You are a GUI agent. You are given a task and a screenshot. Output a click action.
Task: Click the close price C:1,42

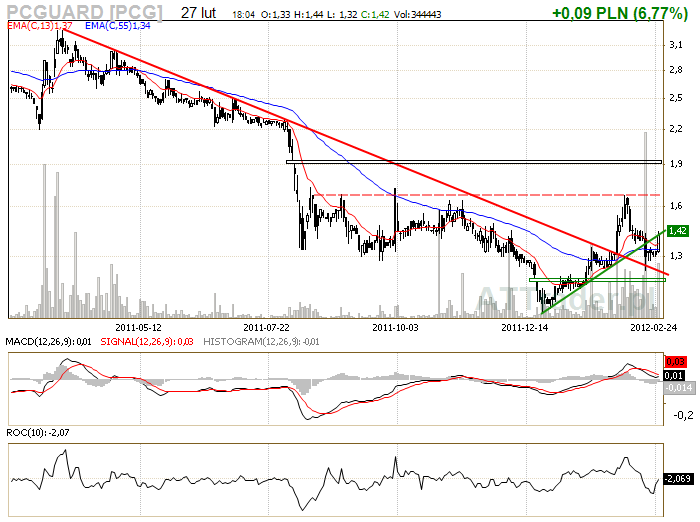pyautogui.click(x=375, y=15)
